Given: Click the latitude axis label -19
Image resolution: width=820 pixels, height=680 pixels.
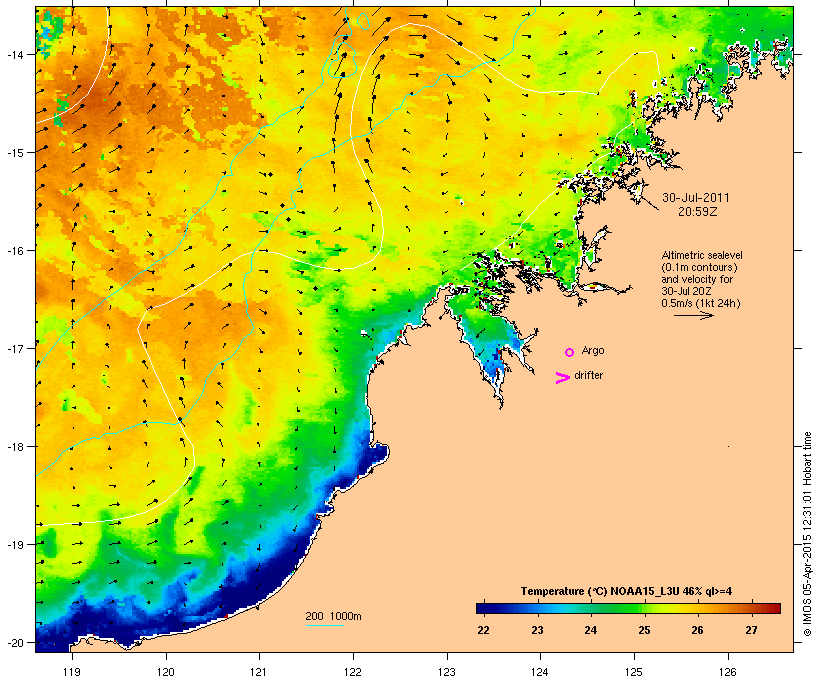Looking at the screenshot, I should pos(15,545).
